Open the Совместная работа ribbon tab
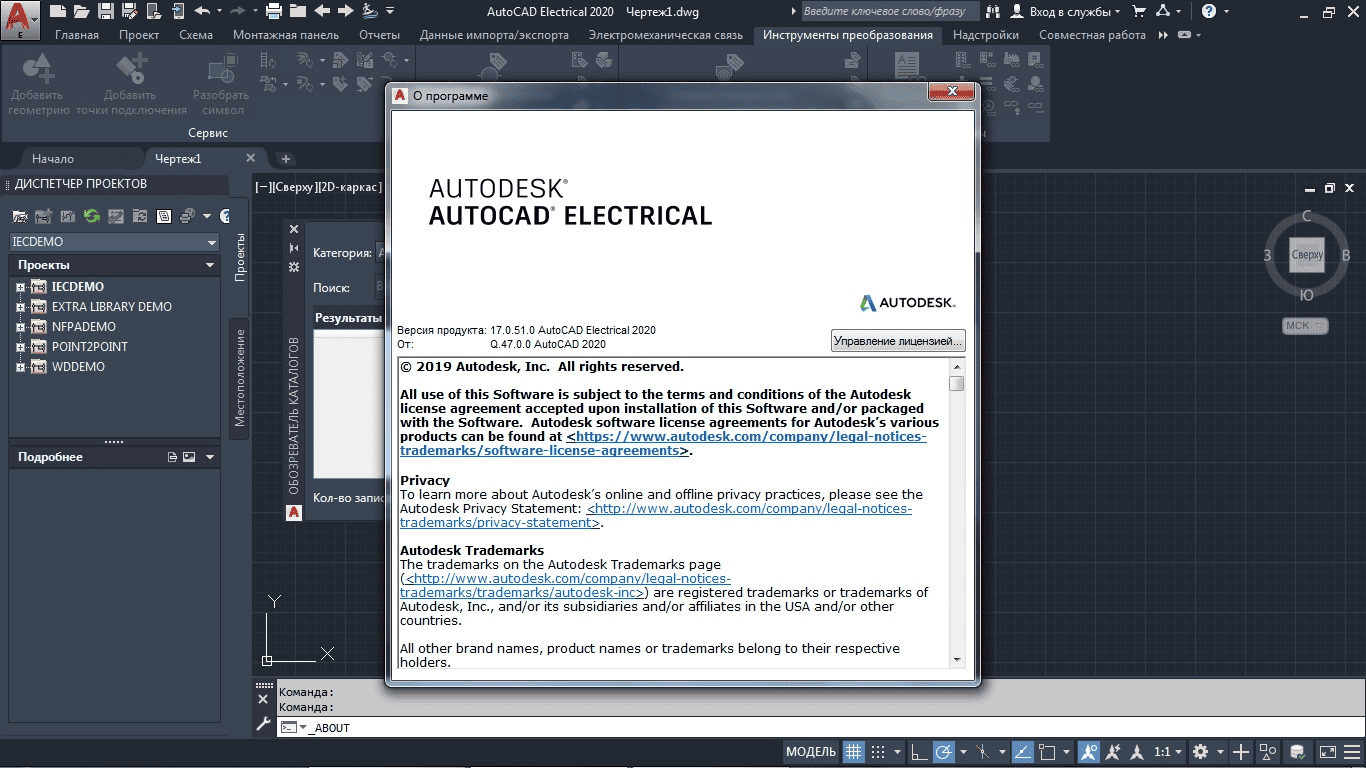 tap(1092, 35)
